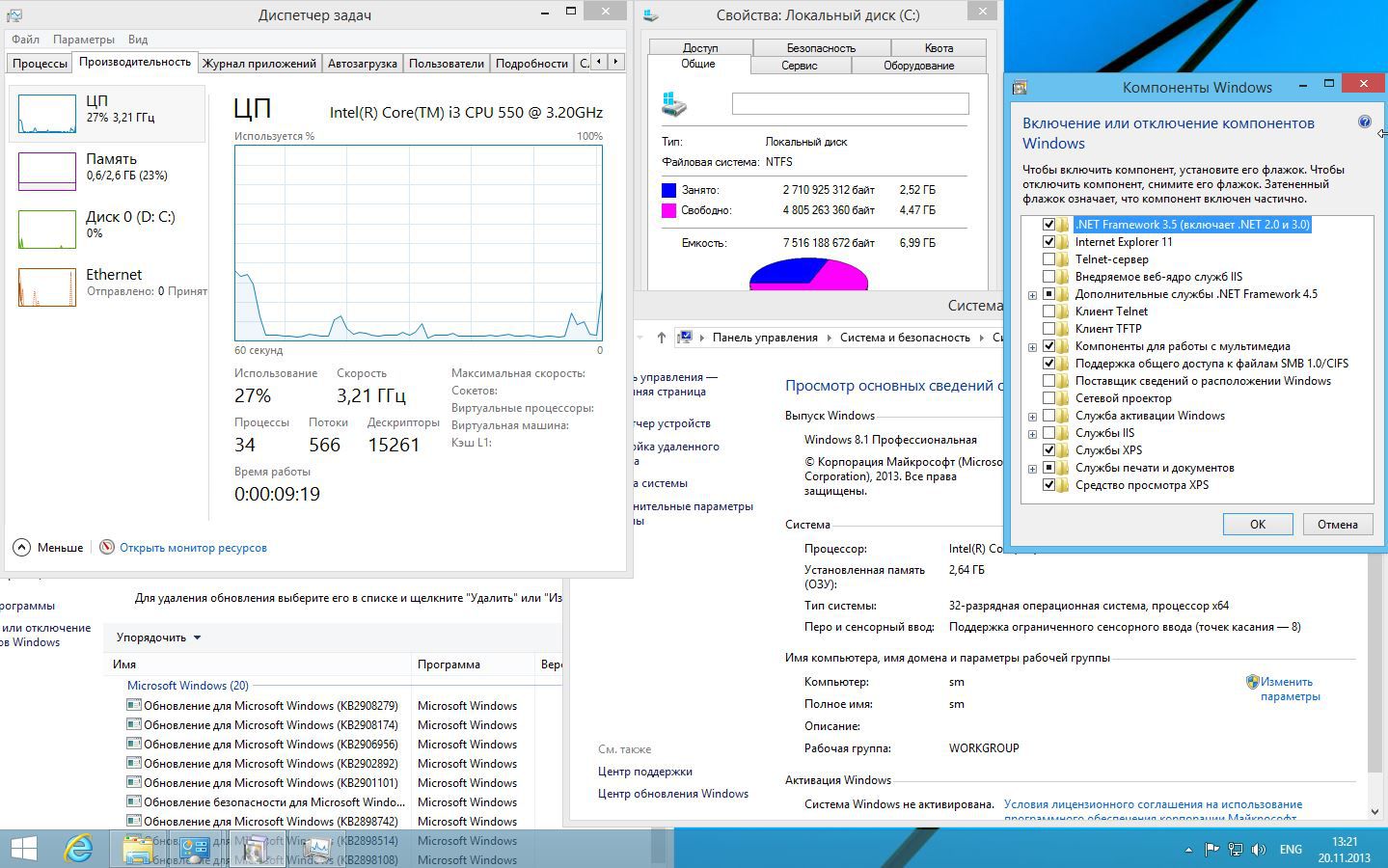Click the Windows Start button
Viewport: 1388px width, 868px height.
[23, 849]
